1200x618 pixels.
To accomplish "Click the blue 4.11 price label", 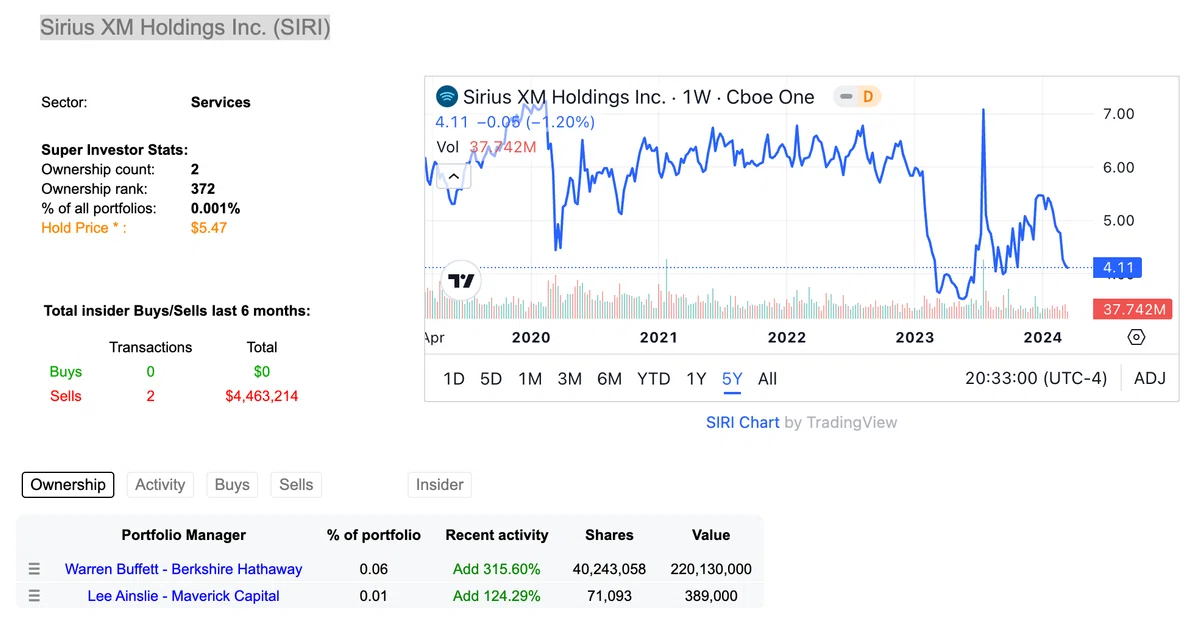I will 1117,267.
